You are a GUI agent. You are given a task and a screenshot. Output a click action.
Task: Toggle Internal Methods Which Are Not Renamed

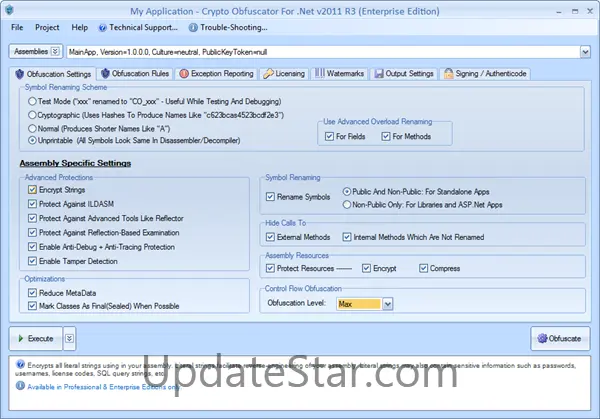(x=347, y=237)
